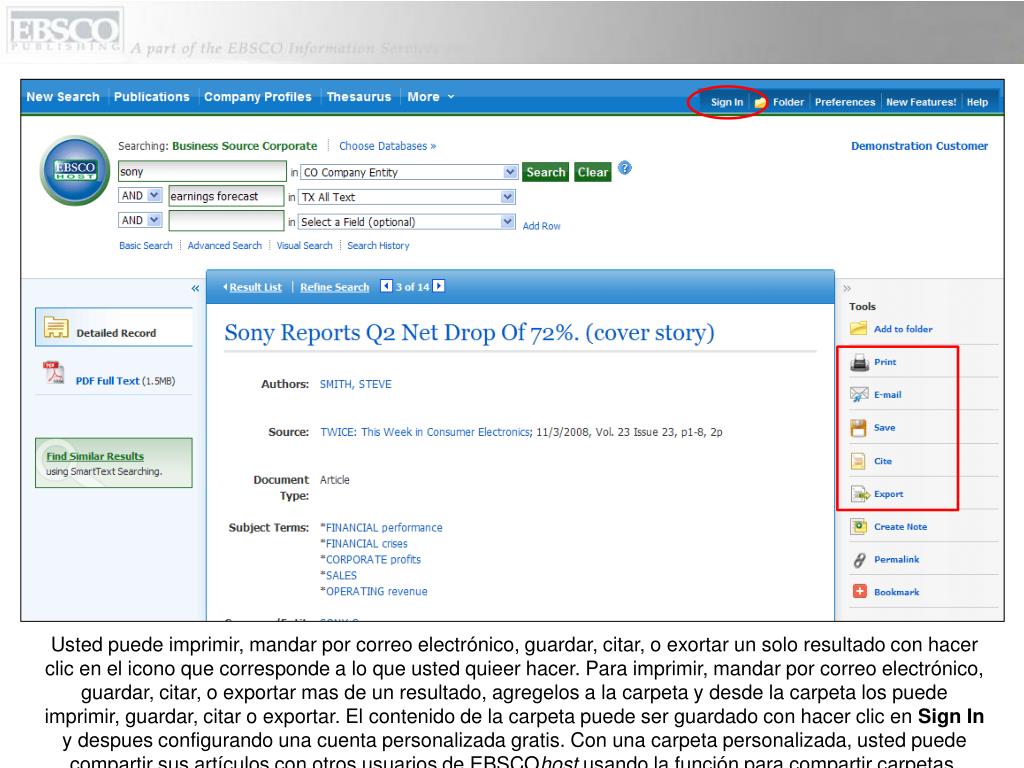Open Folder in top bar
Screen dimensions: 1024x768
[x=788, y=102]
